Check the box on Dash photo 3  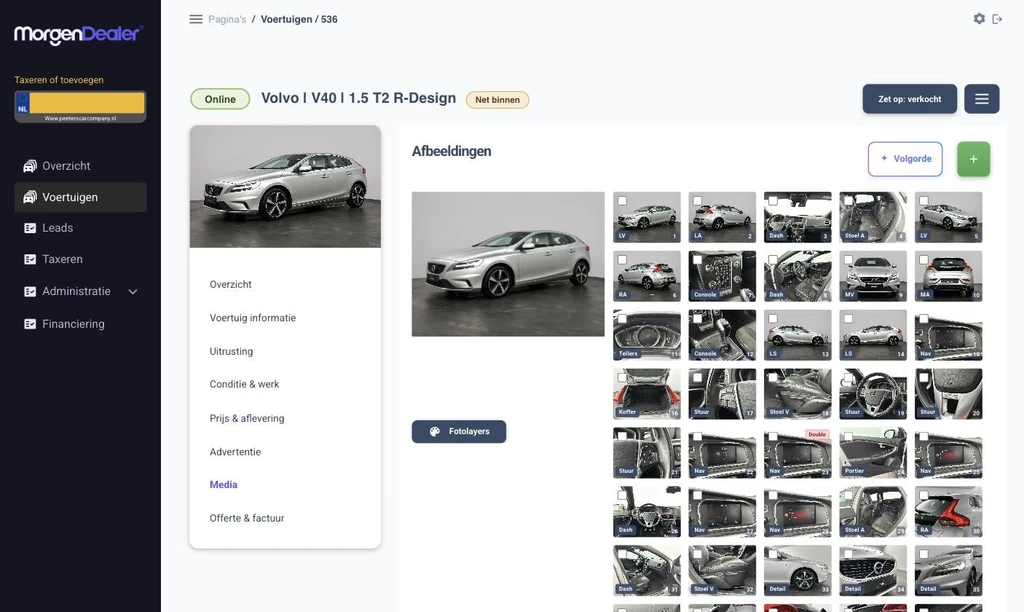[x=773, y=201]
